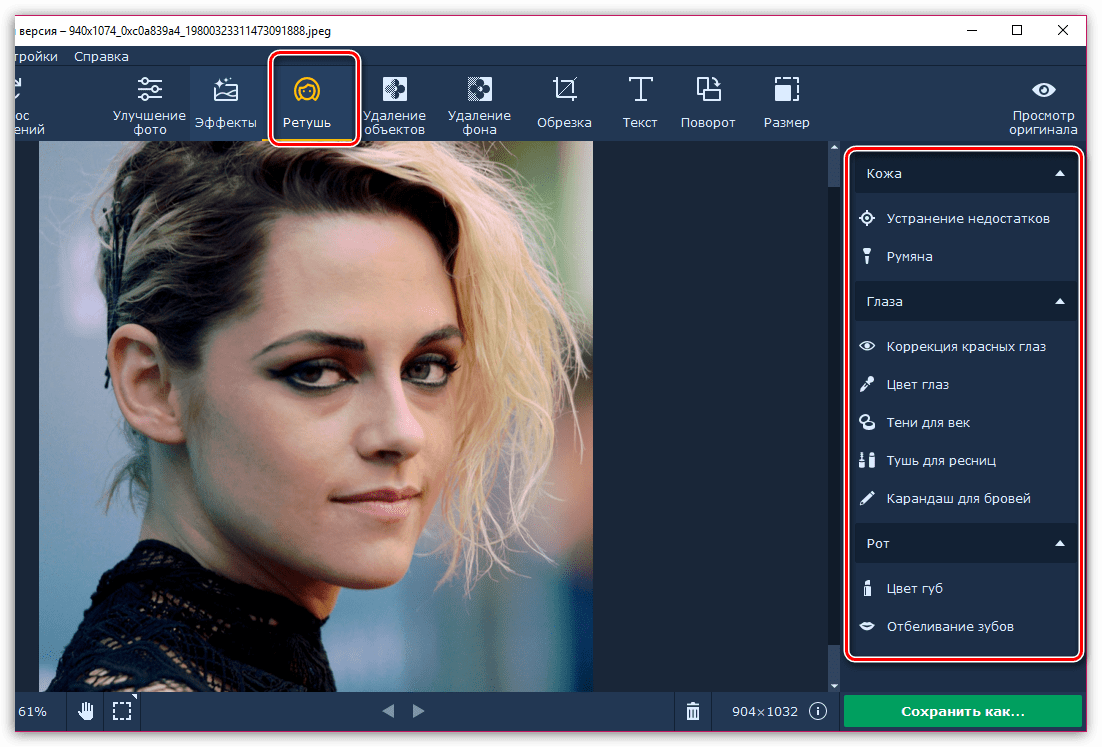Open the Поворот rotate tool
This screenshot has height=747, width=1102.
point(708,104)
